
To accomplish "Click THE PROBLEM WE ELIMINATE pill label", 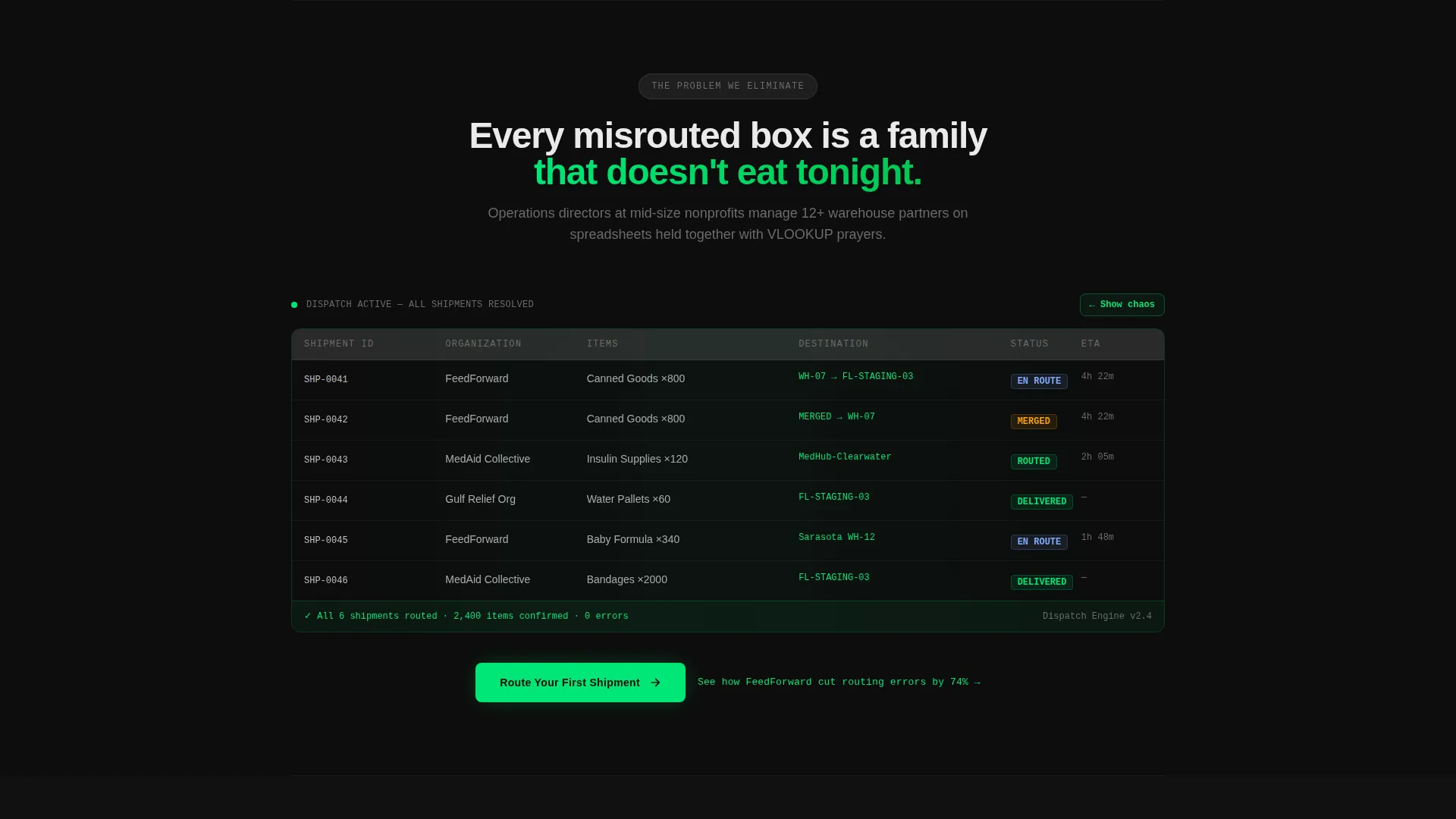I will tap(728, 86).
